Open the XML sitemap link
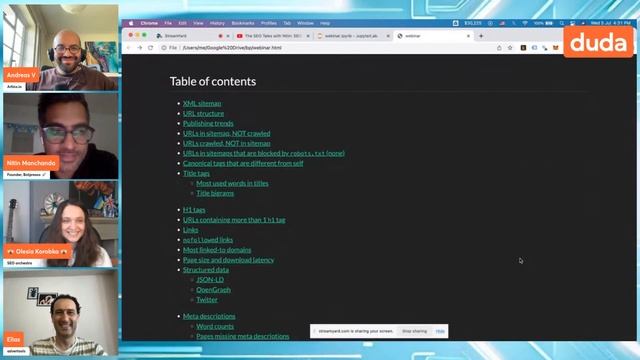Image resolution: width=640 pixels, height=360 pixels. [202, 104]
